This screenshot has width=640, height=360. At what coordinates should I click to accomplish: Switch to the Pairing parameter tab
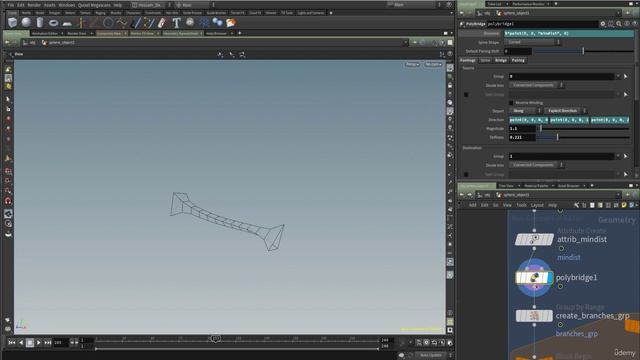[518, 60]
